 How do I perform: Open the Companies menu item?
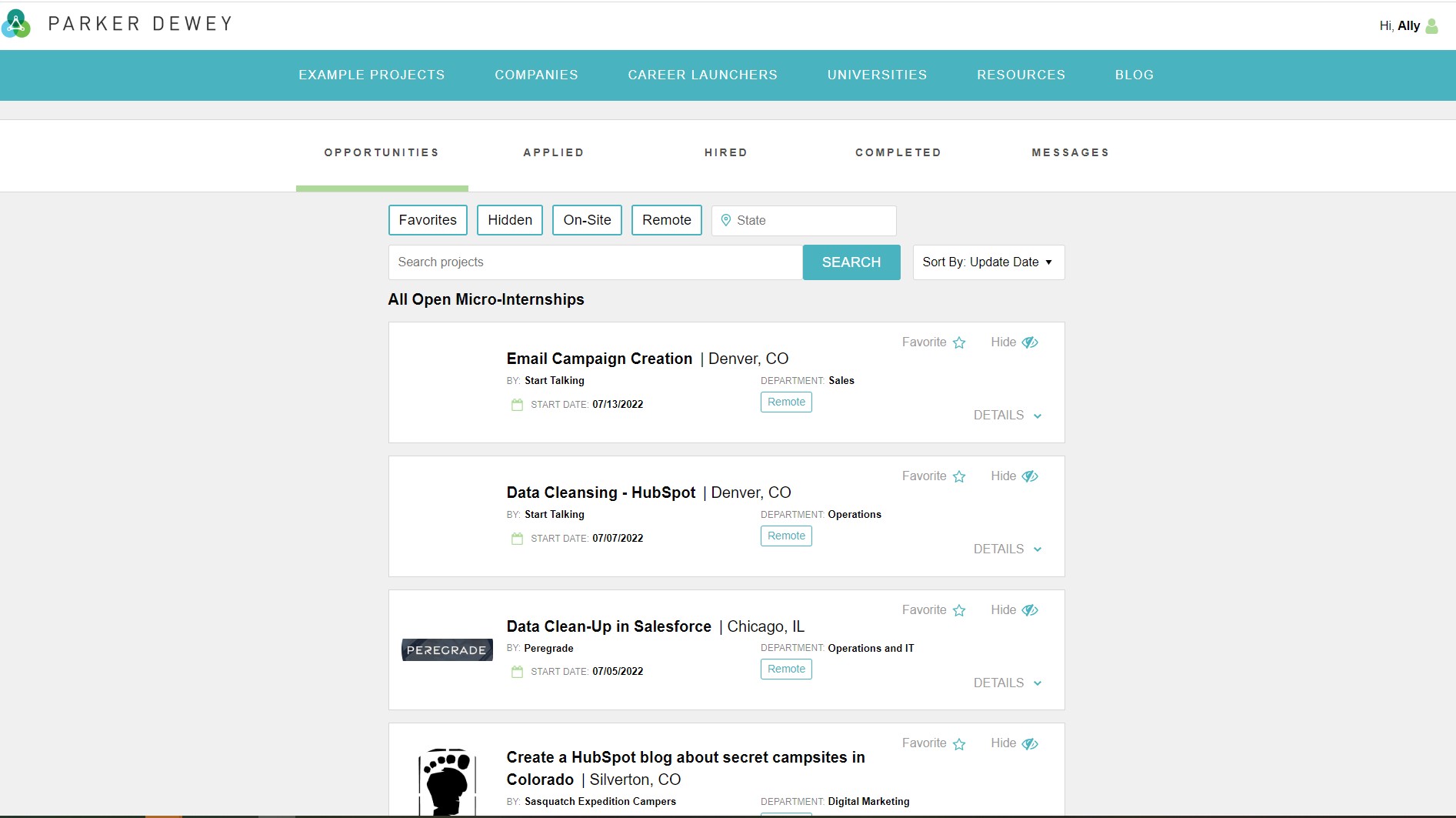coord(536,75)
